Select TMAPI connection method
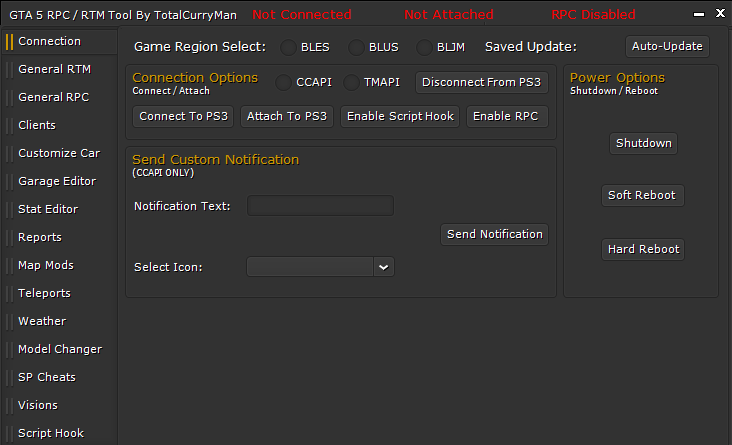 (352, 82)
